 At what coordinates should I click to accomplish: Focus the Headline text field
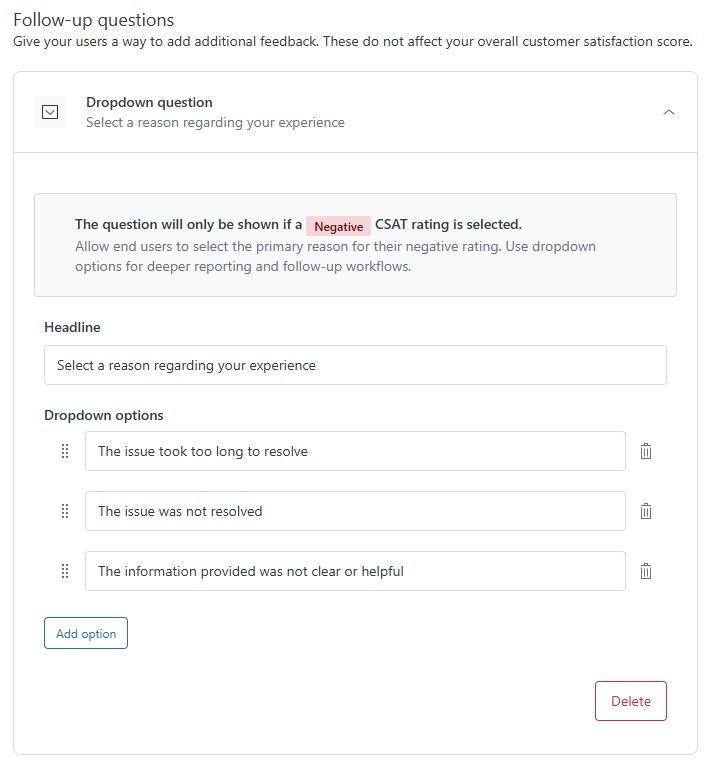355,365
